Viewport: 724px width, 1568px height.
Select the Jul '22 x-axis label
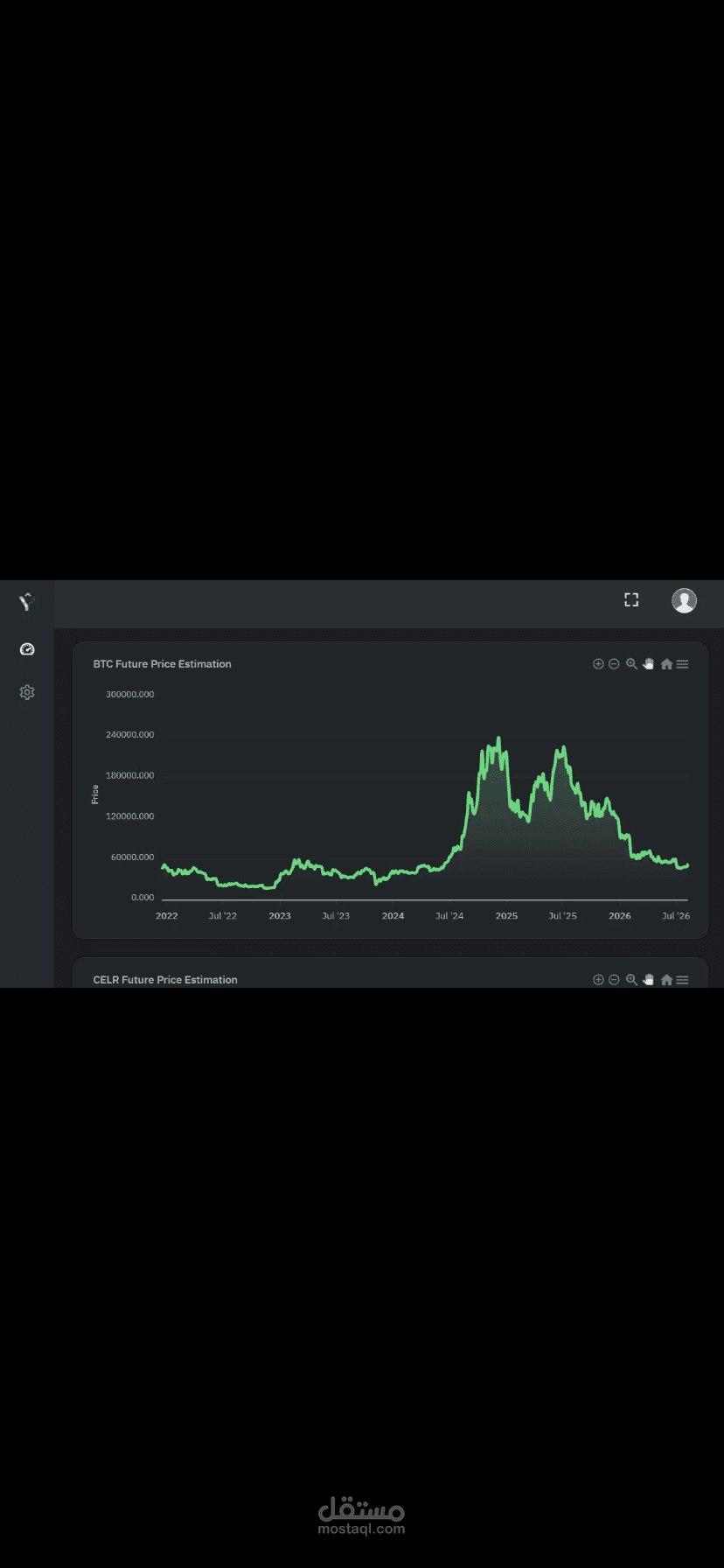click(x=223, y=916)
